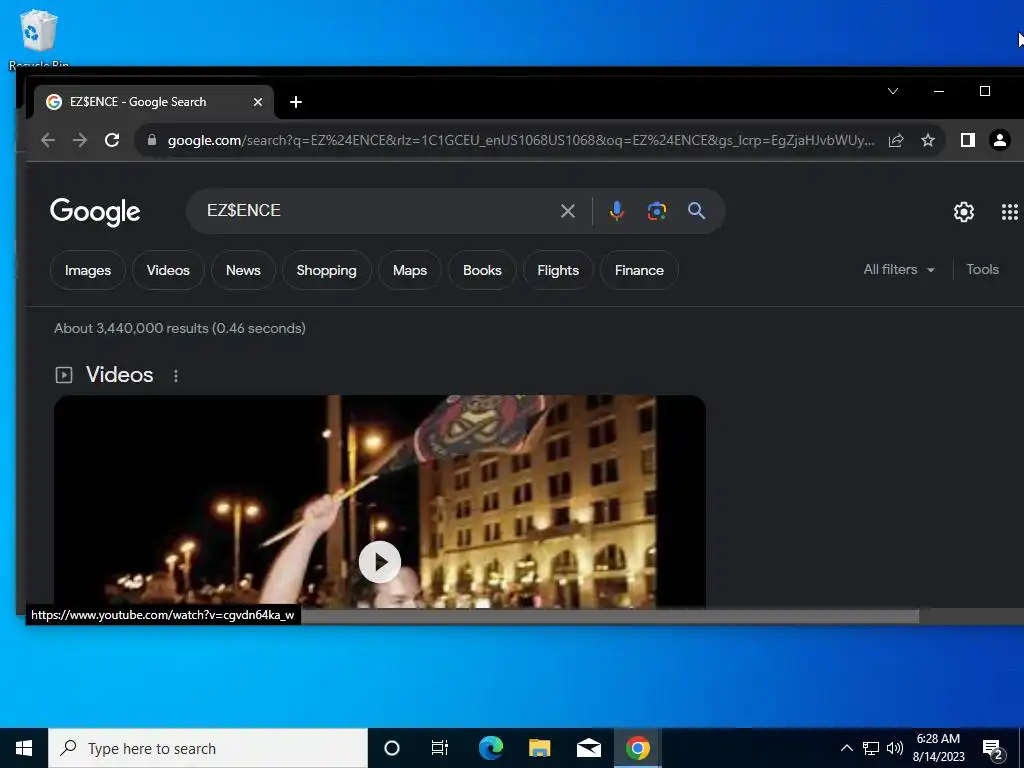
Task: Click the video section icon beside Videos
Action: point(64,375)
